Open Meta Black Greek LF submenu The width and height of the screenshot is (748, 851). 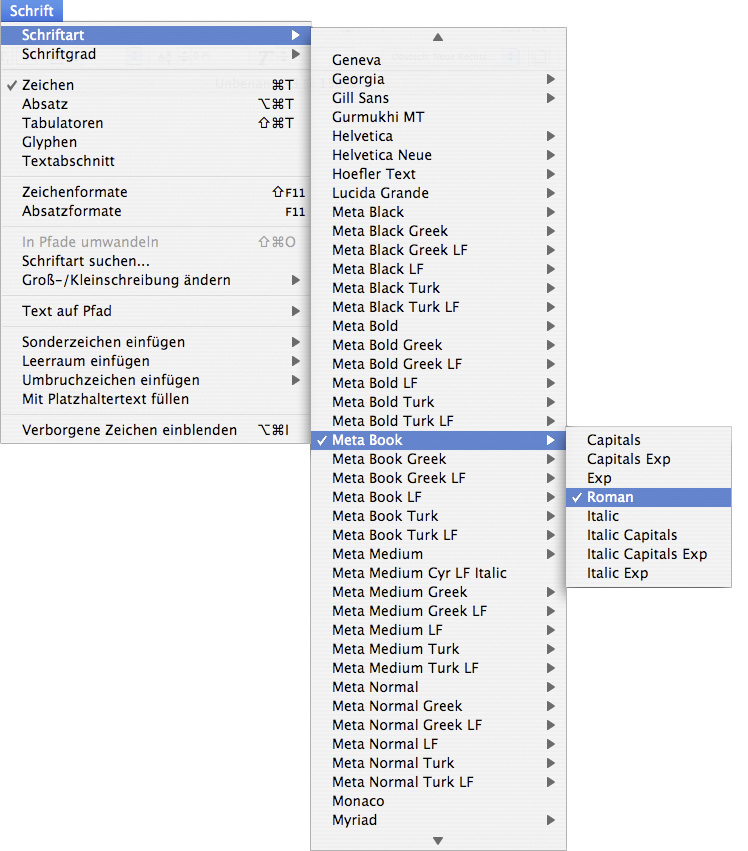439,250
